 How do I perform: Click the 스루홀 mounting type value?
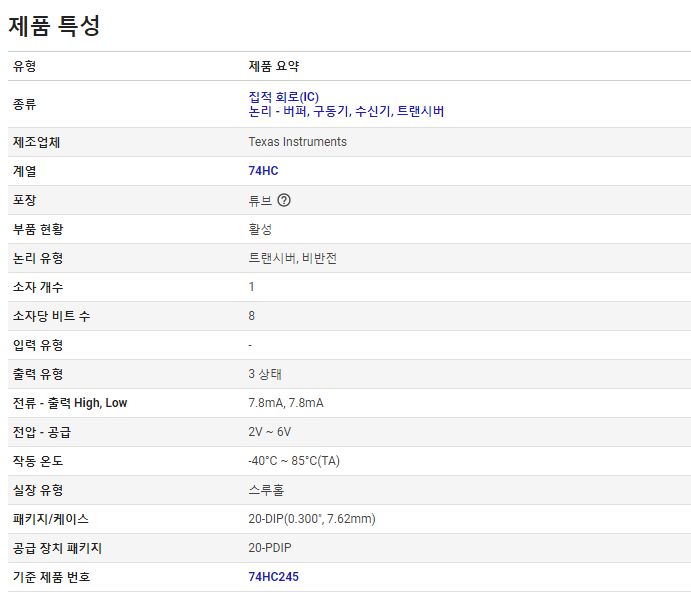pos(265,490)
